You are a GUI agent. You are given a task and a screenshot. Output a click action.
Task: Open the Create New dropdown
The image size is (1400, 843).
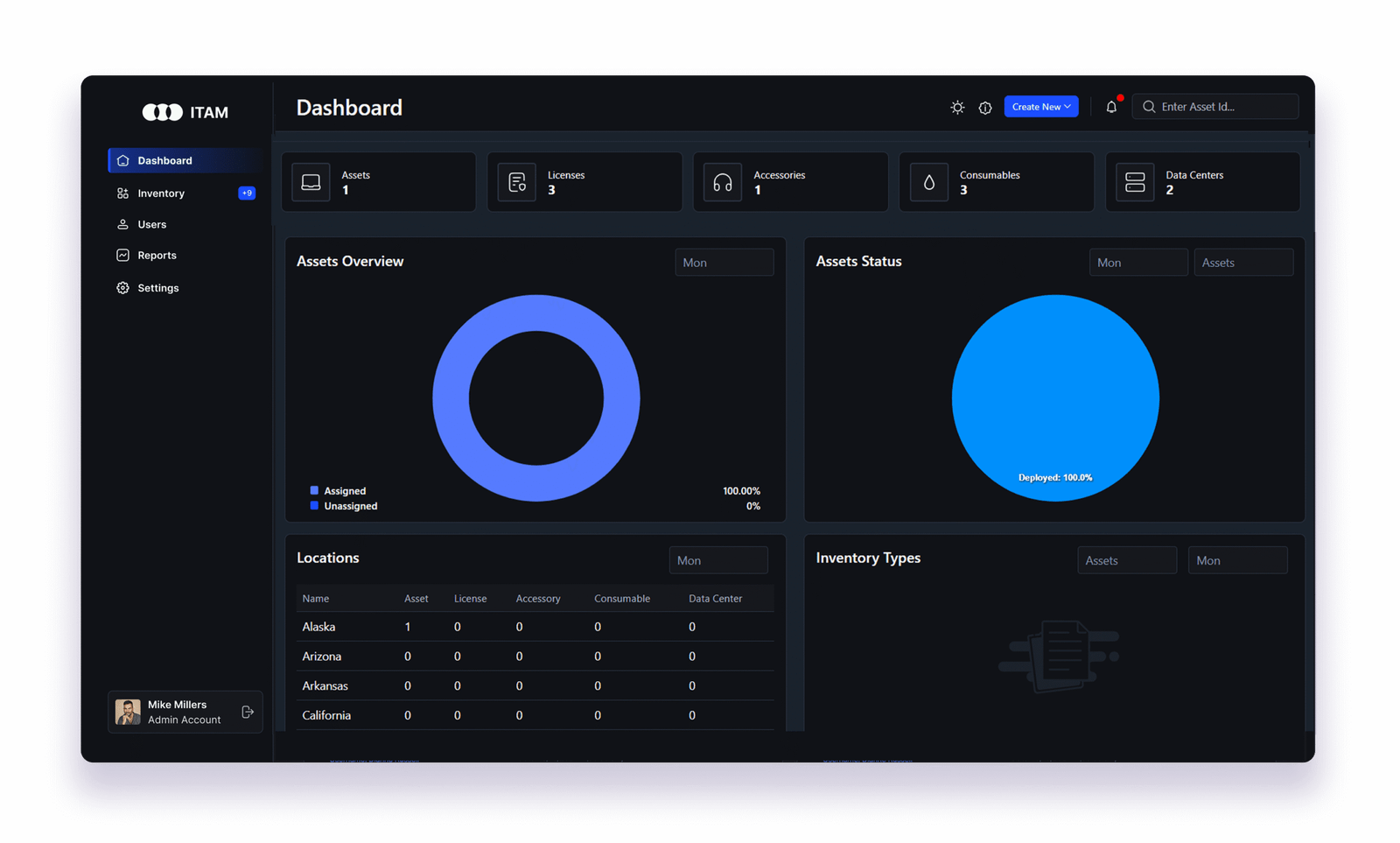(1040, 107)
